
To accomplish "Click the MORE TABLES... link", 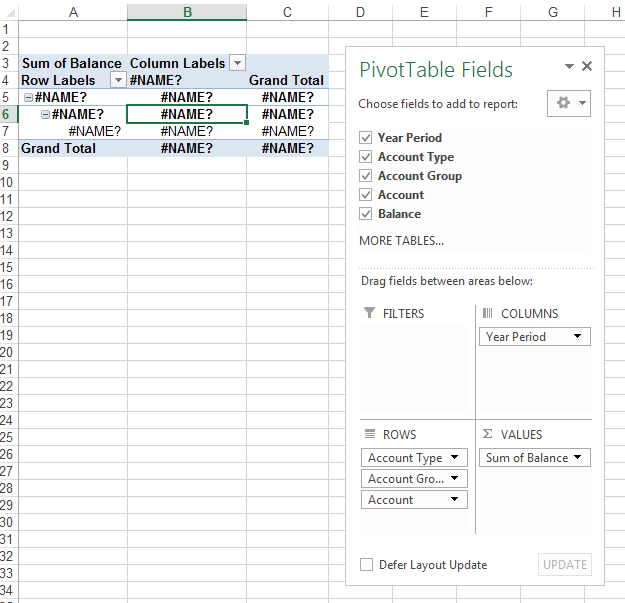I will click(x=401, y=241).
